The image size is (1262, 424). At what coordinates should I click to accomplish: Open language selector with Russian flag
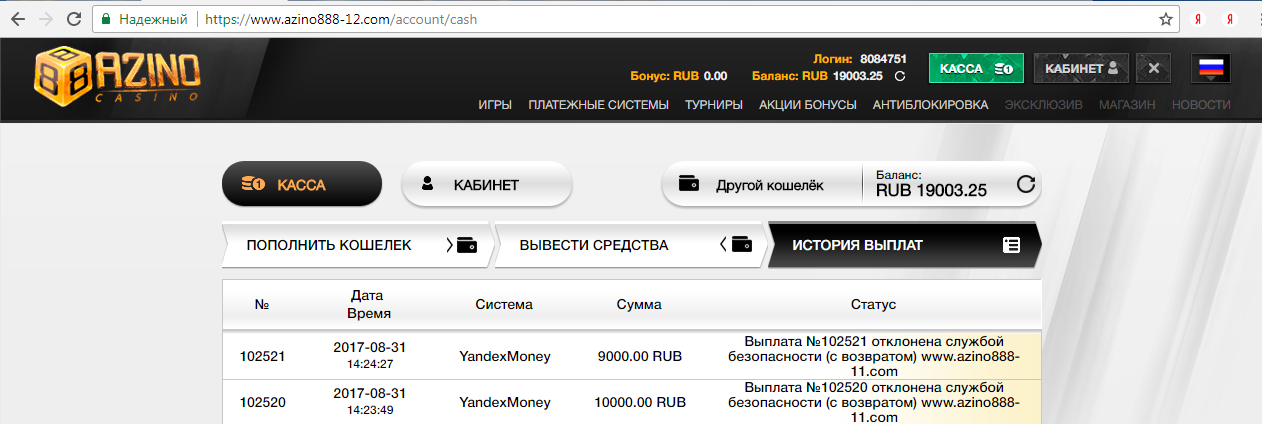(1211, 68)
